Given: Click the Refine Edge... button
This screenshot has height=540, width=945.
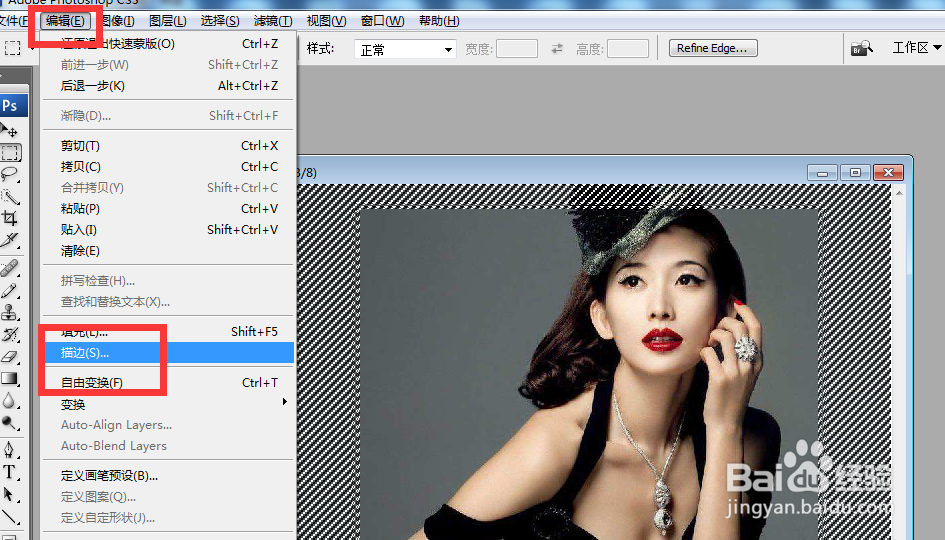Looking at the screenshot, I should click(713, 48).
